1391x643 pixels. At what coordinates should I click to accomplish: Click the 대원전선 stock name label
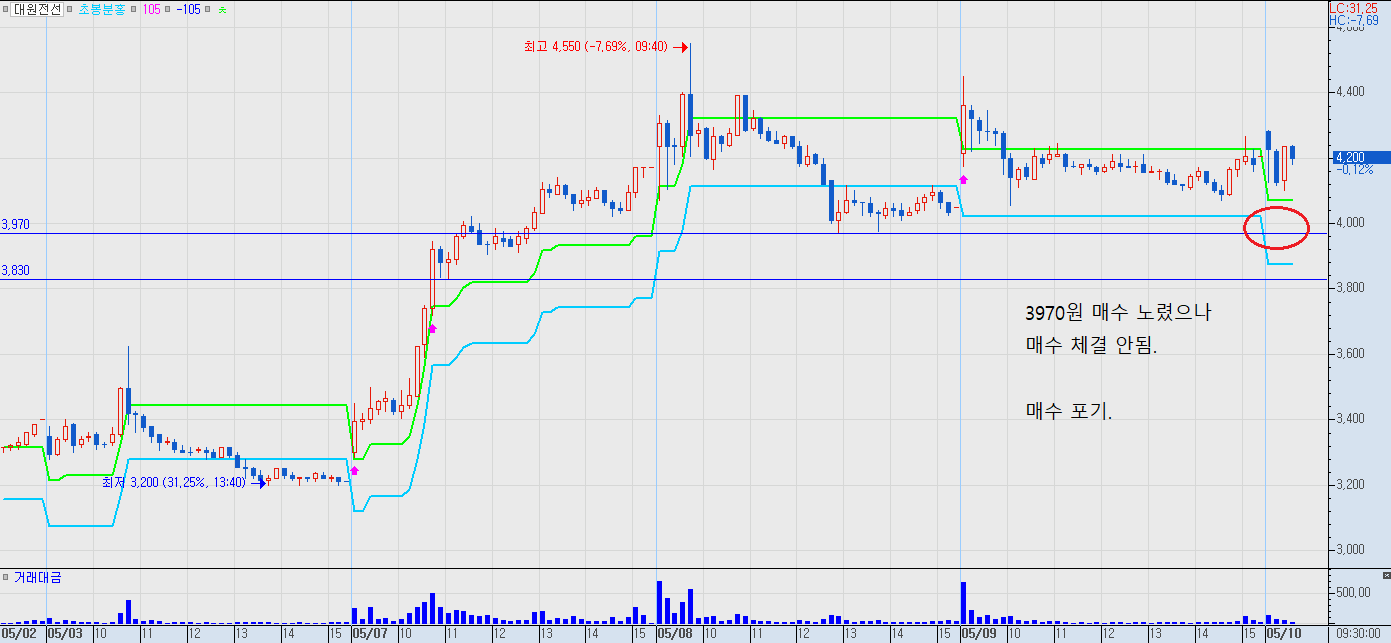tap(37, 9)
